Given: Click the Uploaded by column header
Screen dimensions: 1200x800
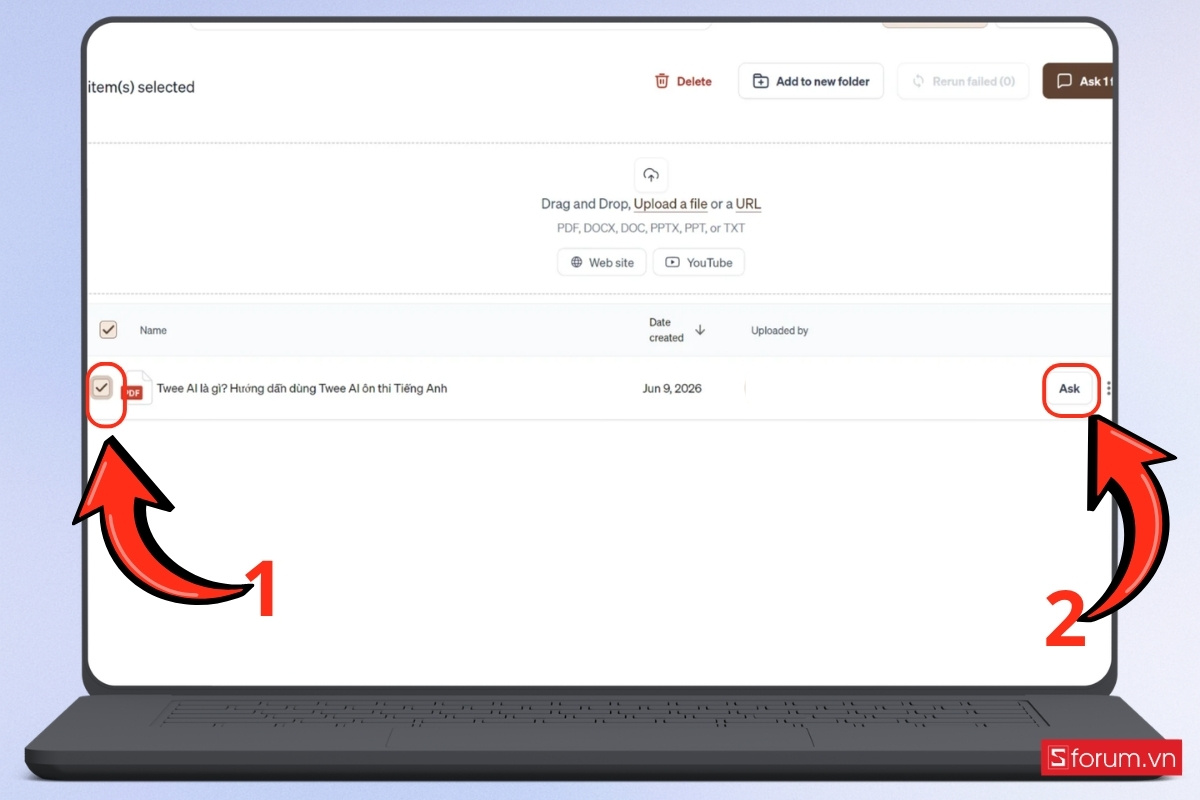Looking at the screenshot, I should pos(779,331).
